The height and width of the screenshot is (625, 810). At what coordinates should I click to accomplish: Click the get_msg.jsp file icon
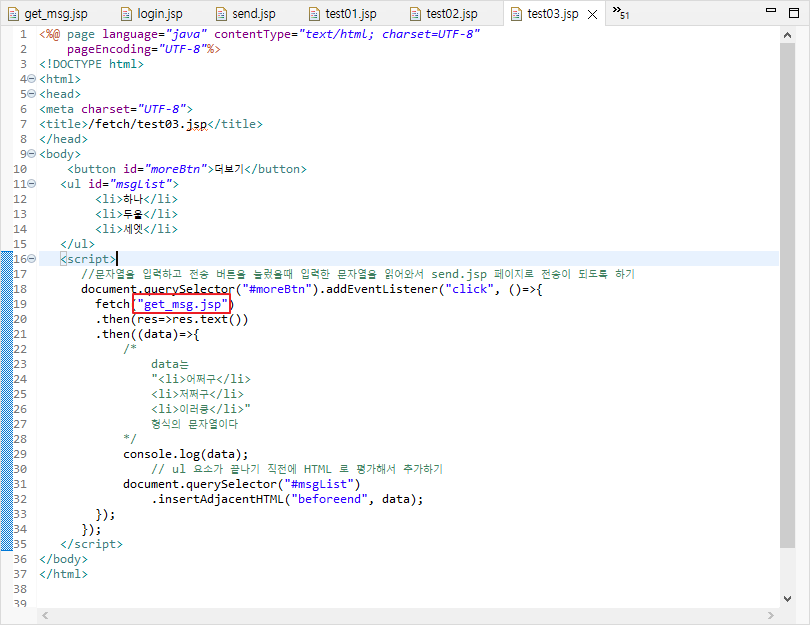click(14, 14)
